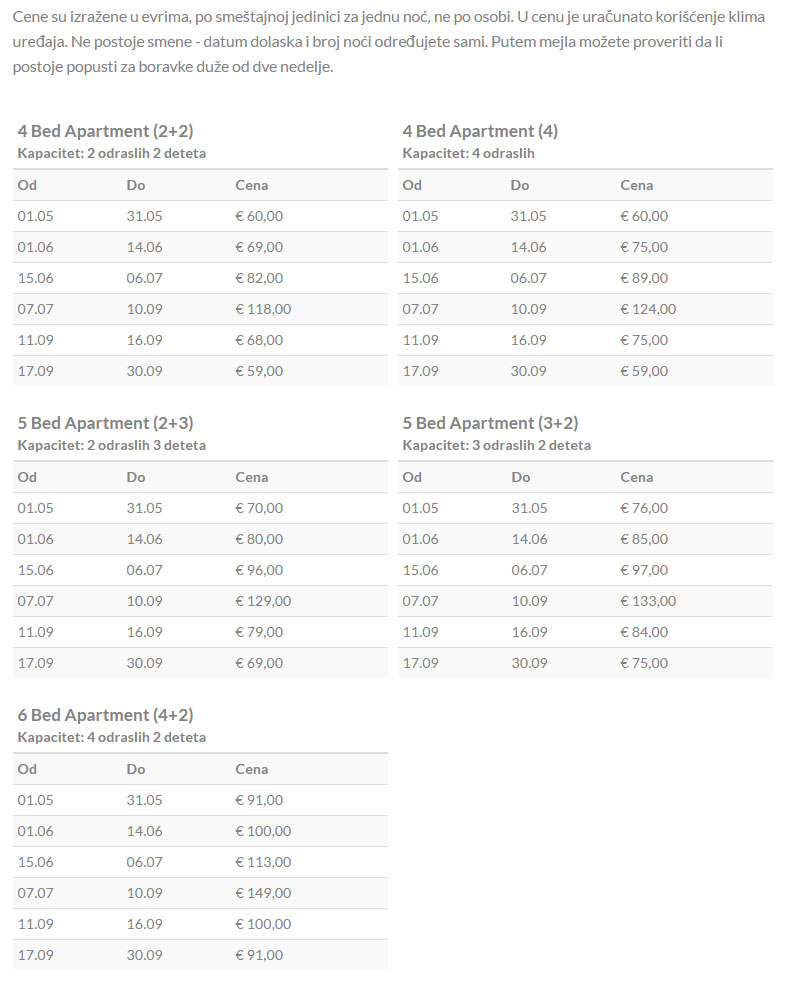Select the € 149,00 price entry
The height and width of the screenshot is (984, 788).
263,893
